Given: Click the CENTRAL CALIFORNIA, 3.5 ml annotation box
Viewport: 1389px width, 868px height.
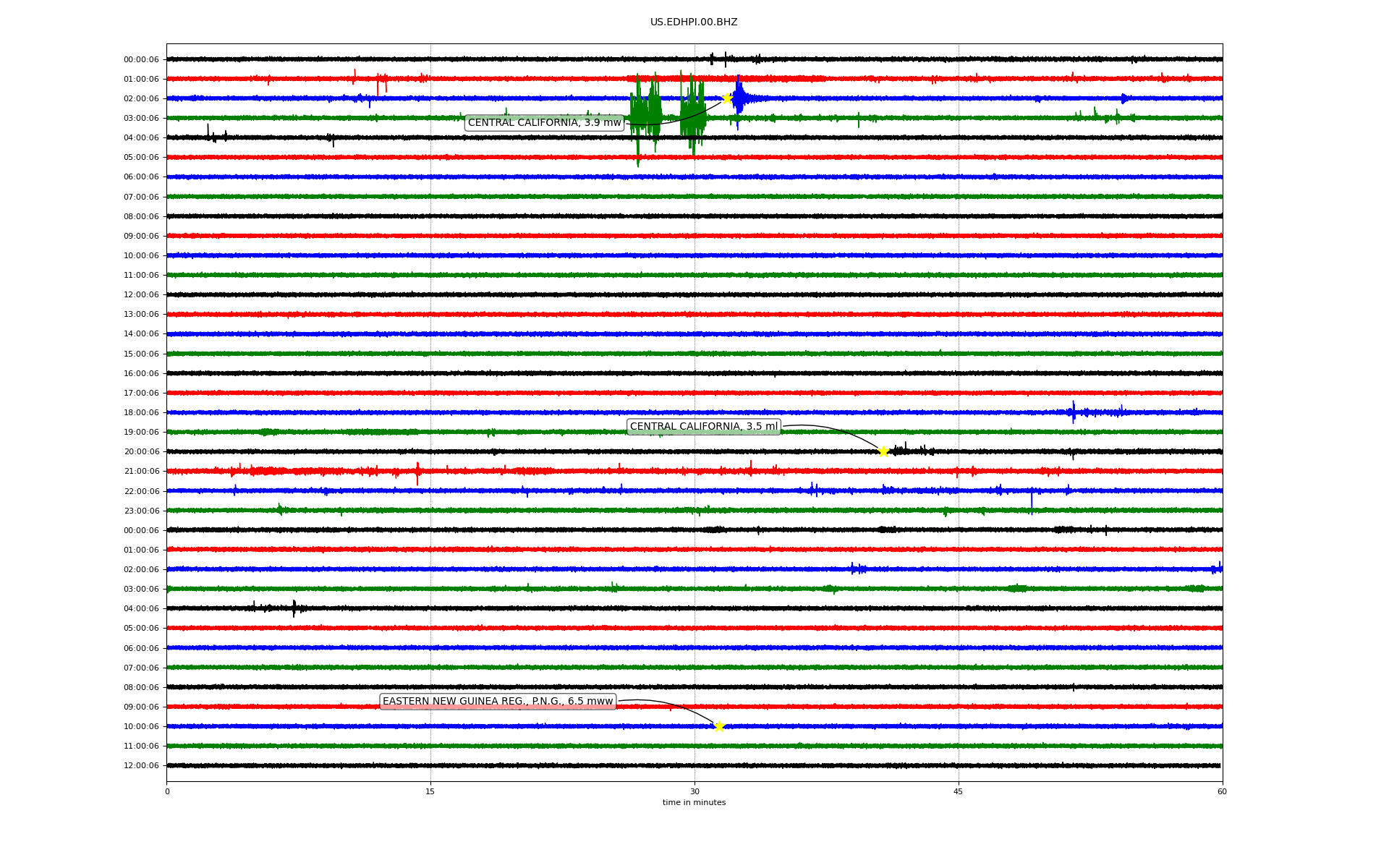Looking at the screenshot, I should coord(703,427).
